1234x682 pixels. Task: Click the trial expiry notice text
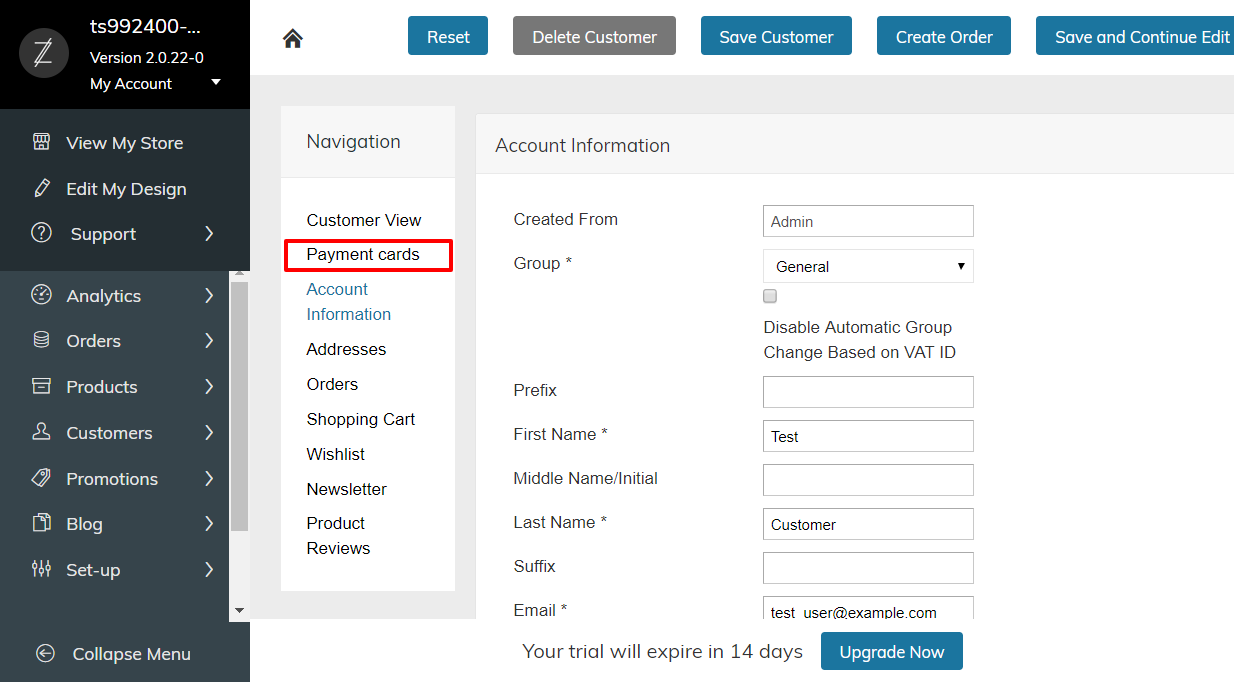tap(662, 651)
